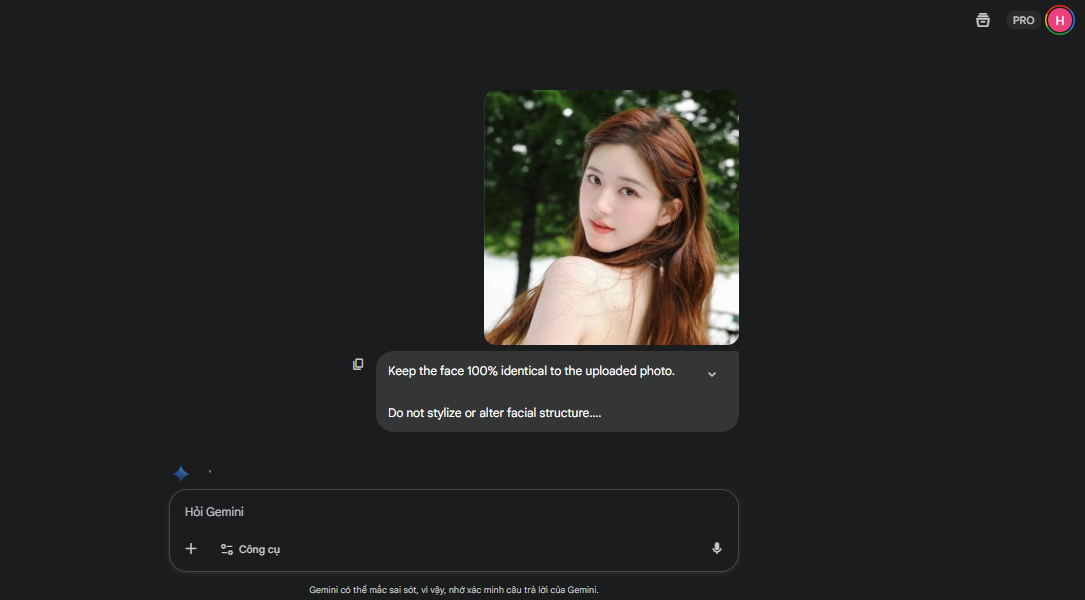
Task: Select the microphone icon for voice input
Action: click(716, 548)
